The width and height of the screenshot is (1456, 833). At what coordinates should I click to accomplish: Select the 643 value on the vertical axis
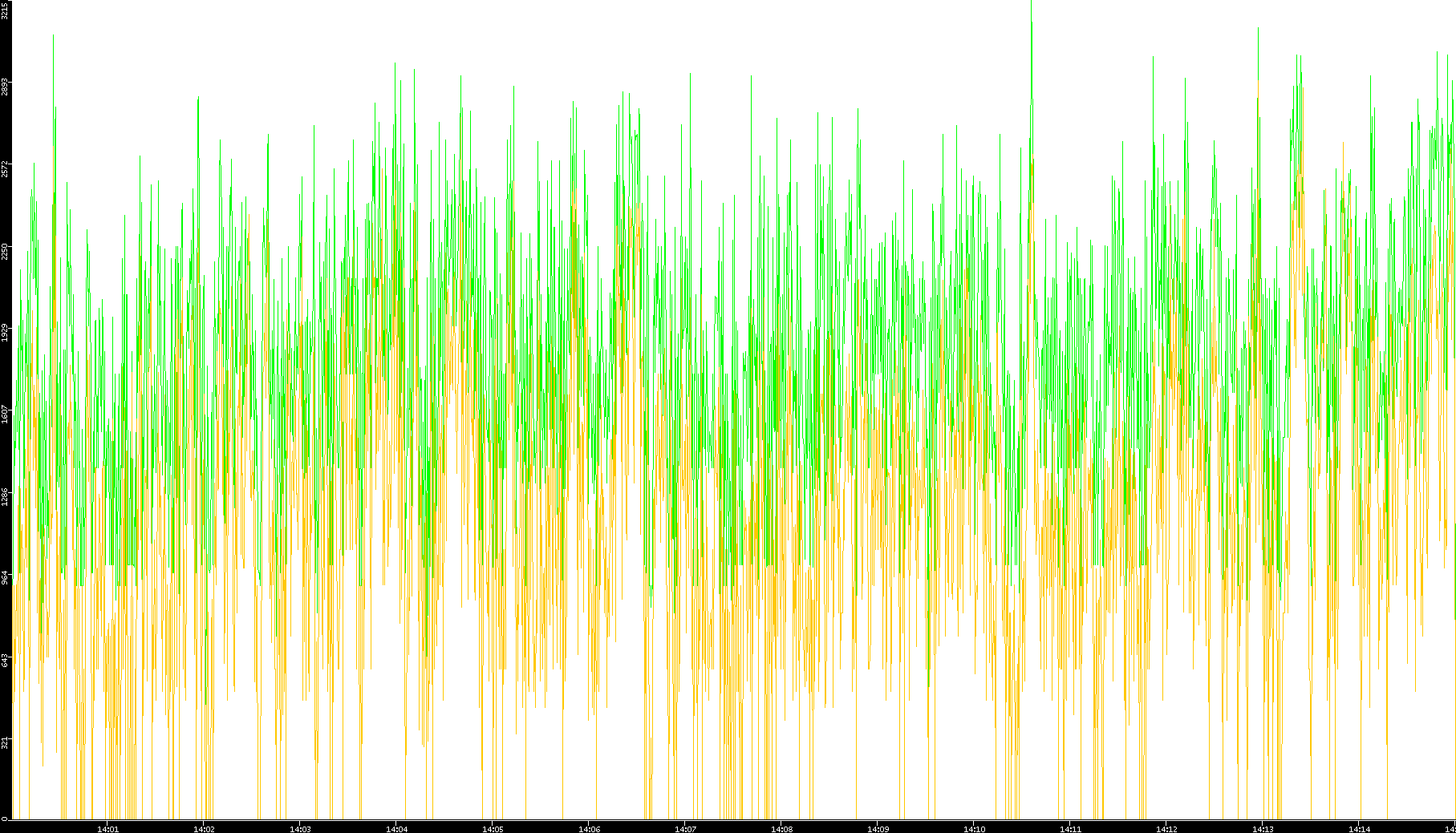coord(5,659)
